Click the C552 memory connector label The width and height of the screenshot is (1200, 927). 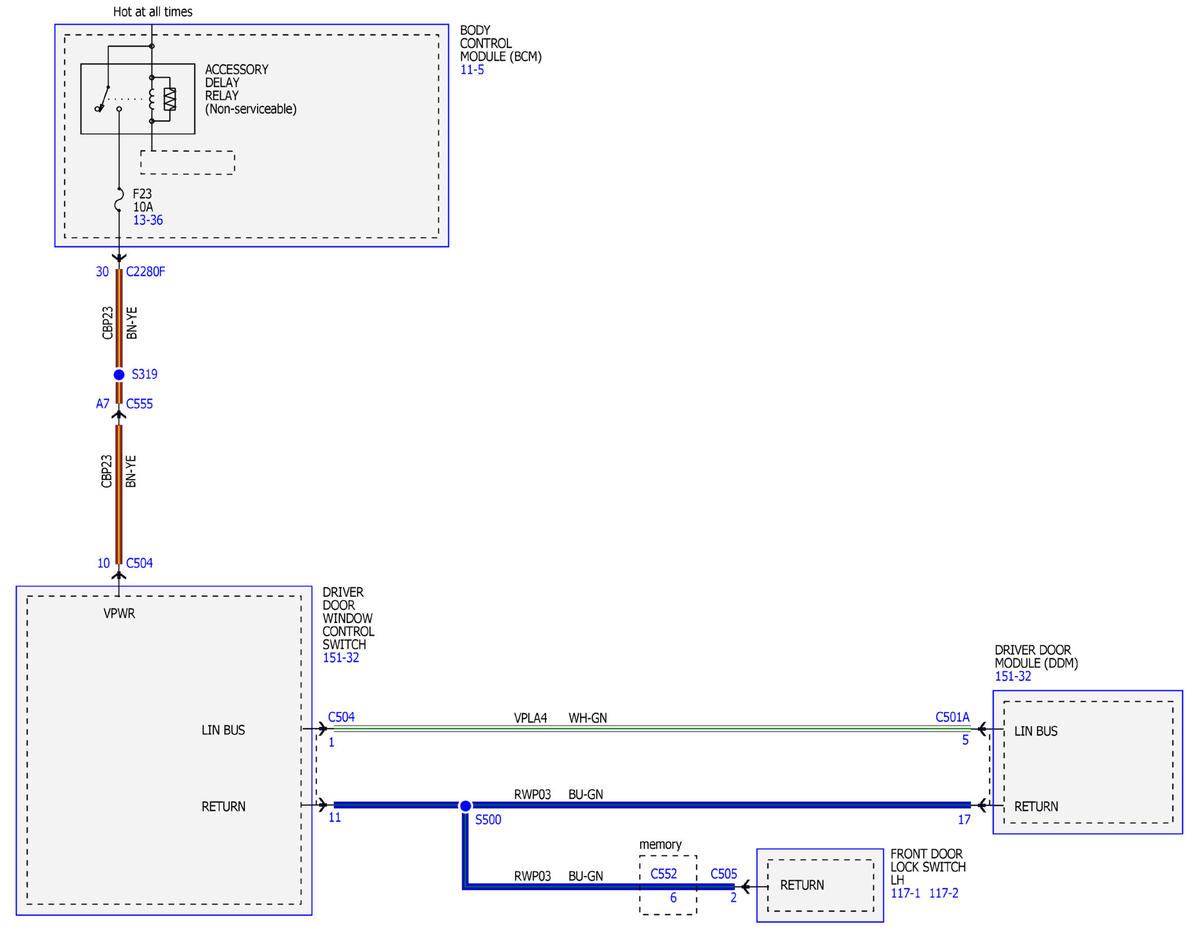(664, 874)
